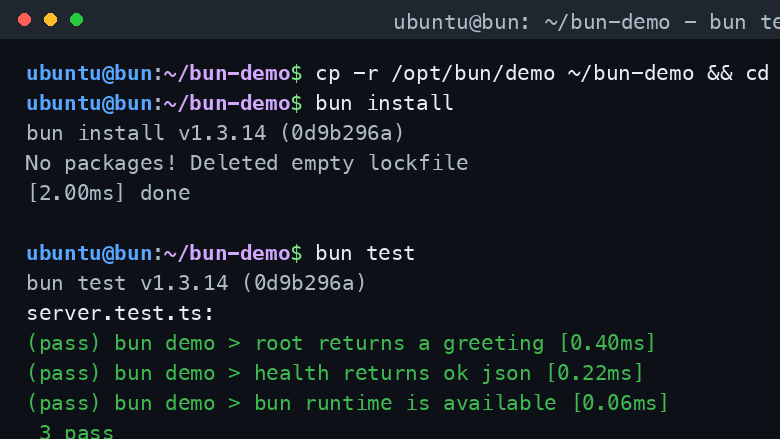Click the prompt on the cp command line

(x=164, y=74)
